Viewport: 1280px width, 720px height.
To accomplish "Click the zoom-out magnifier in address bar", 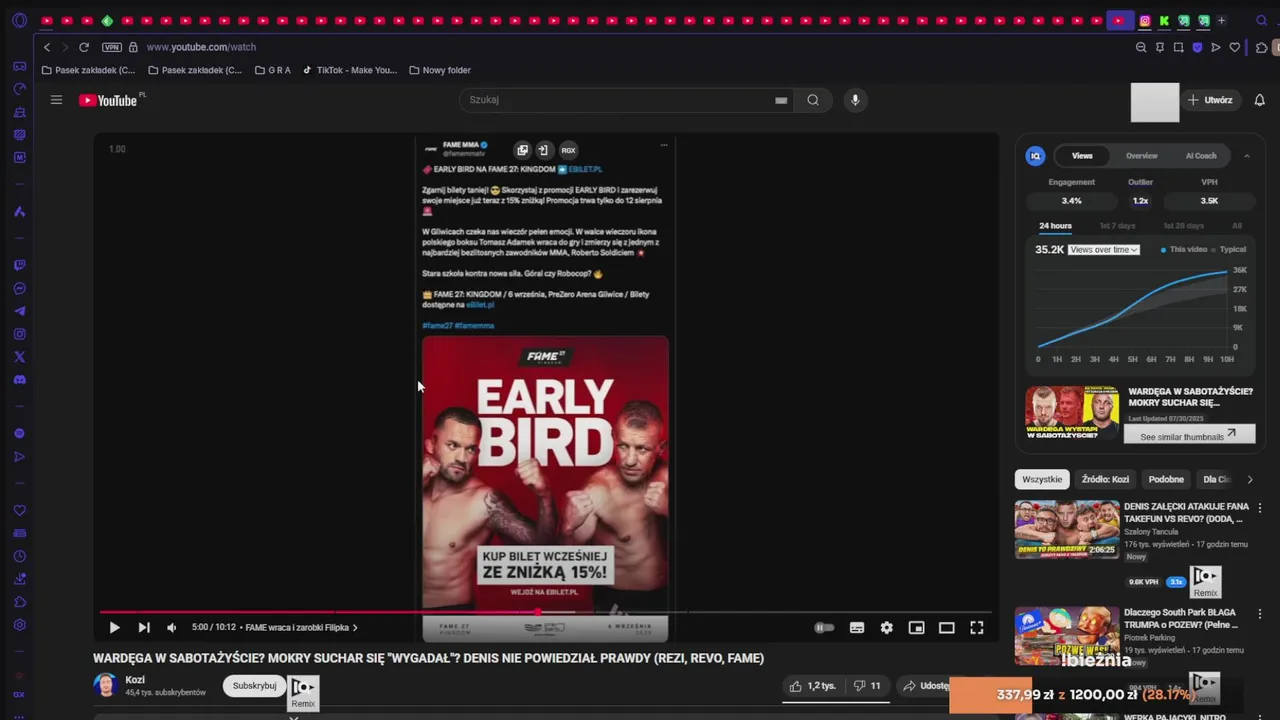I will [x=1141, y=47].
